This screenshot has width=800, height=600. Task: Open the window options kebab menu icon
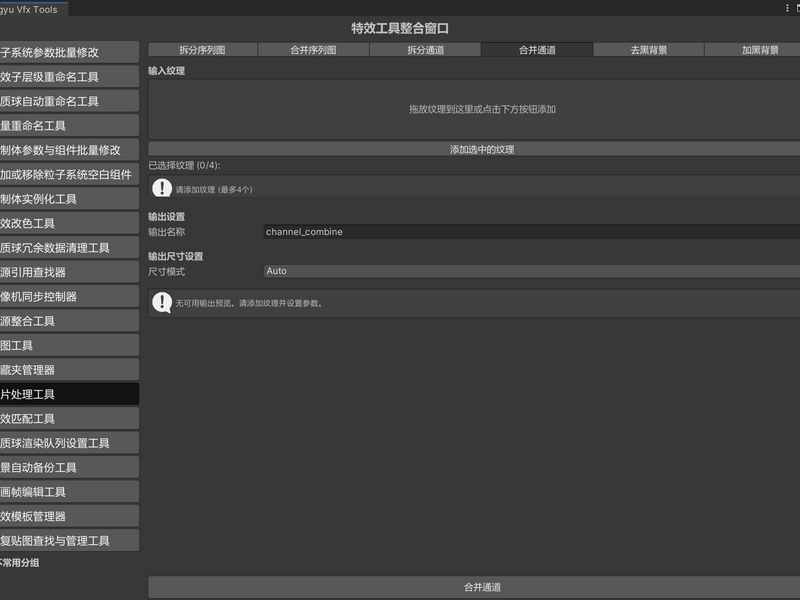(787, 8)
